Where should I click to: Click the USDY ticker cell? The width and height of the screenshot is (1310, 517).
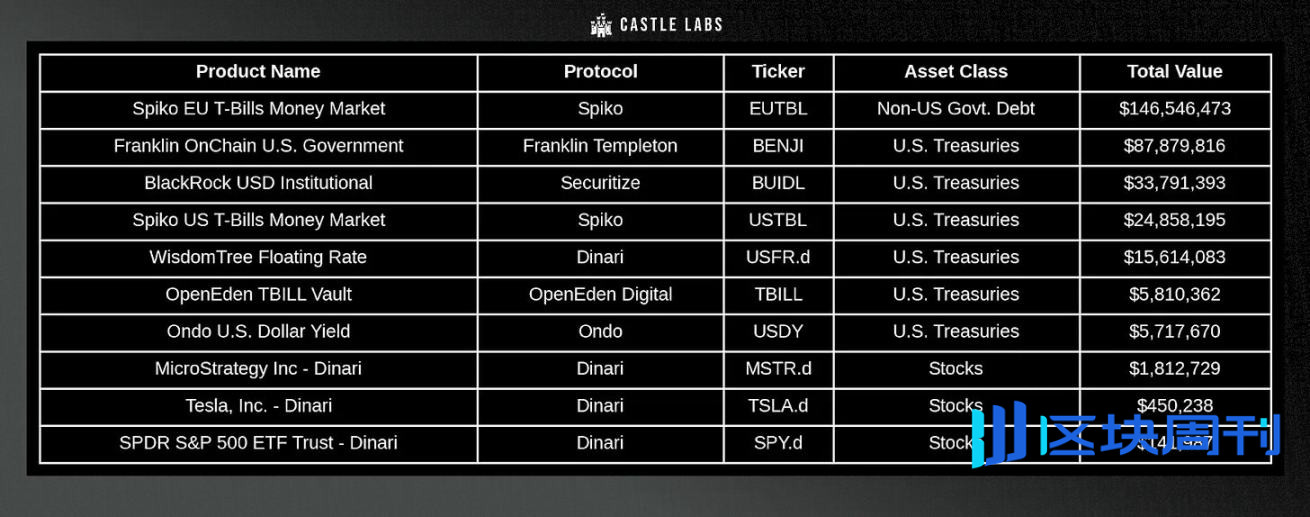point(778,332)
